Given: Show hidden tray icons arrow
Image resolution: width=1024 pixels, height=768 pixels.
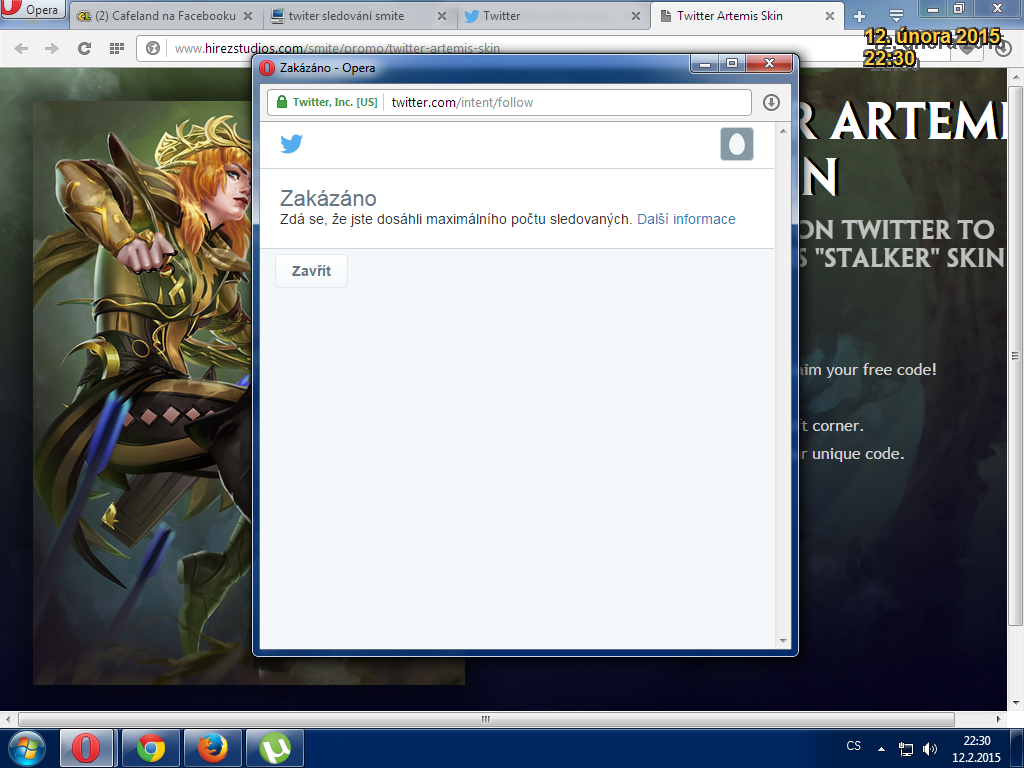Looking at the screenshot, I should [x=881, y=749].
